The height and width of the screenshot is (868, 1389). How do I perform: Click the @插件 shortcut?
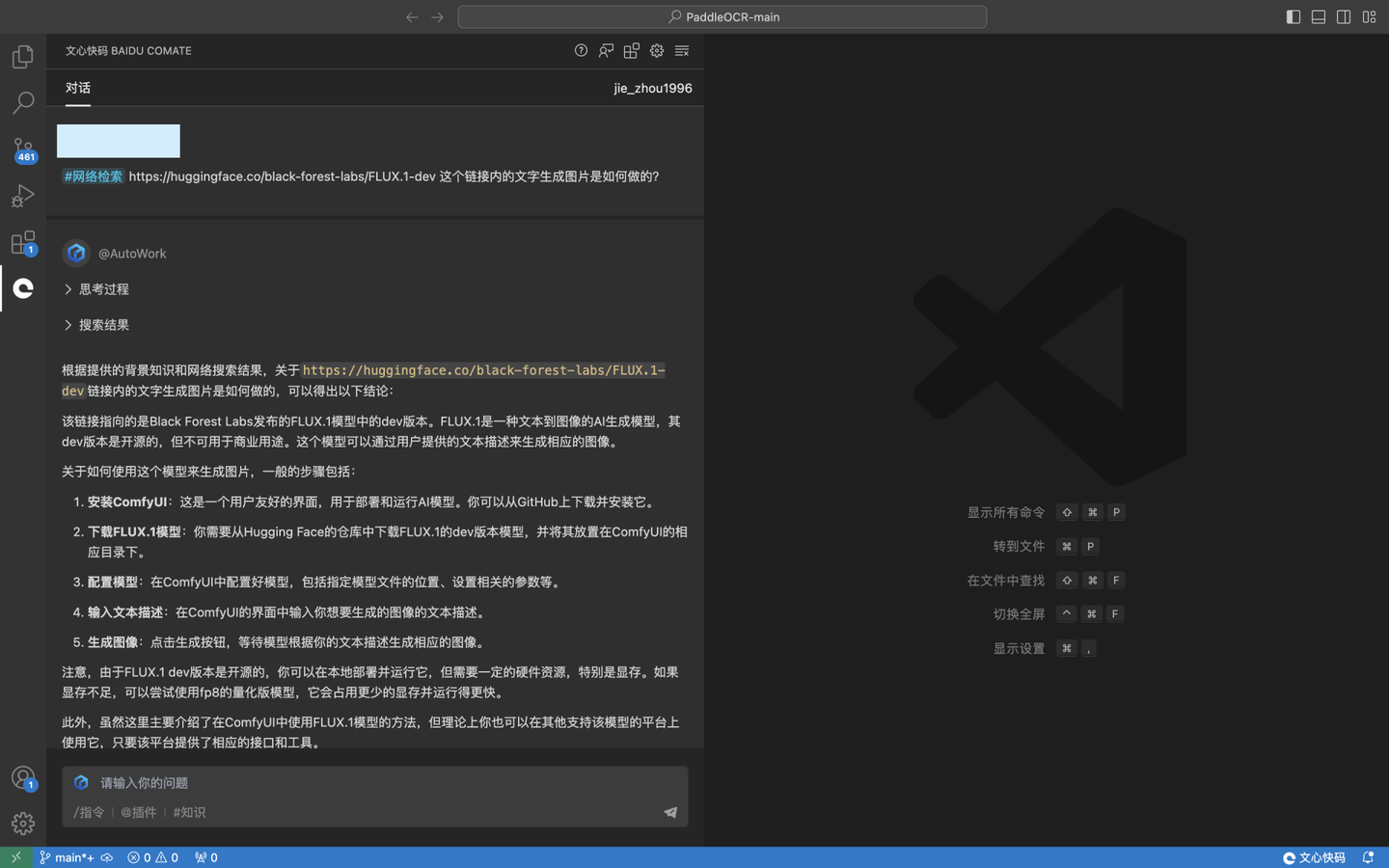click(138, 812)
